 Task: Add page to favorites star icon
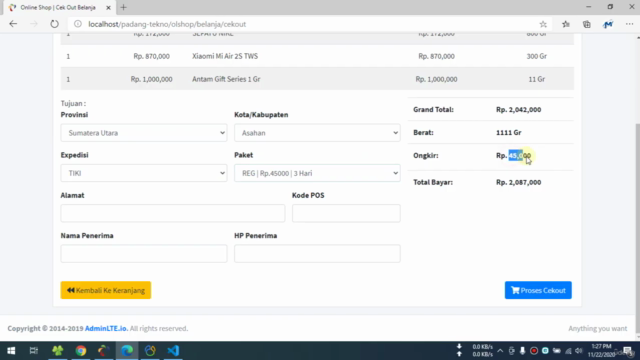(543, 24)
